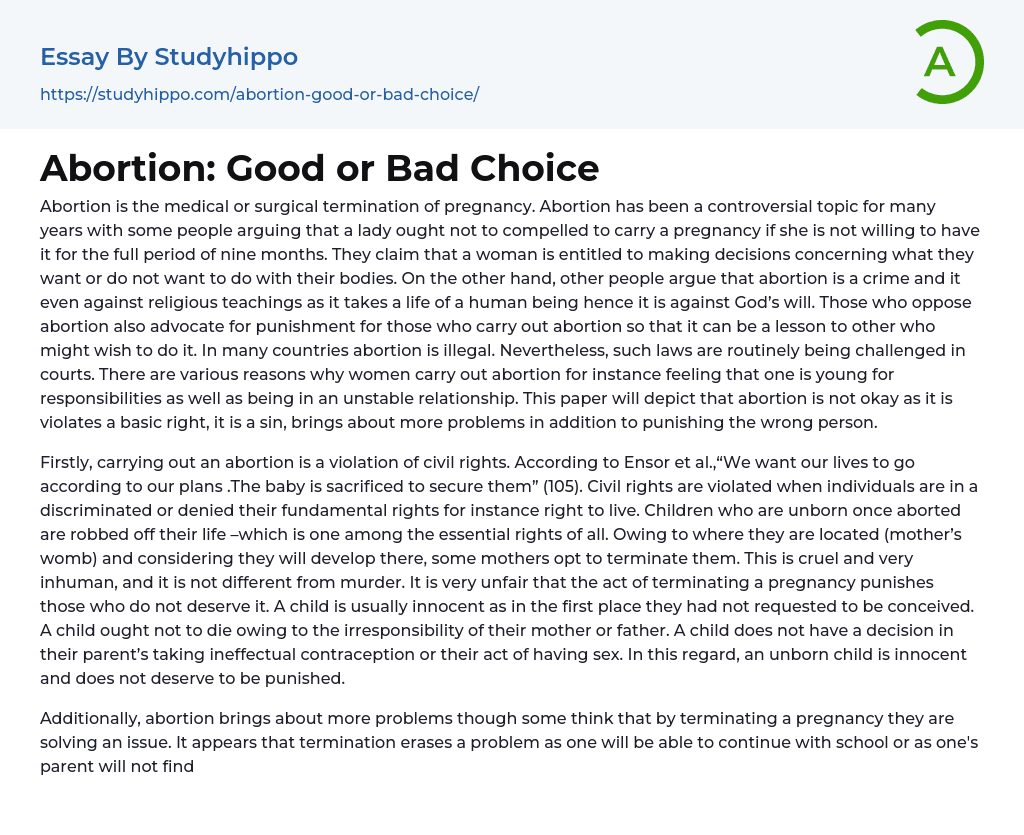The image size is (1024, 835).
Task: Click the 'Essay By Studyhippo' header text
Action: click(169, 57)
